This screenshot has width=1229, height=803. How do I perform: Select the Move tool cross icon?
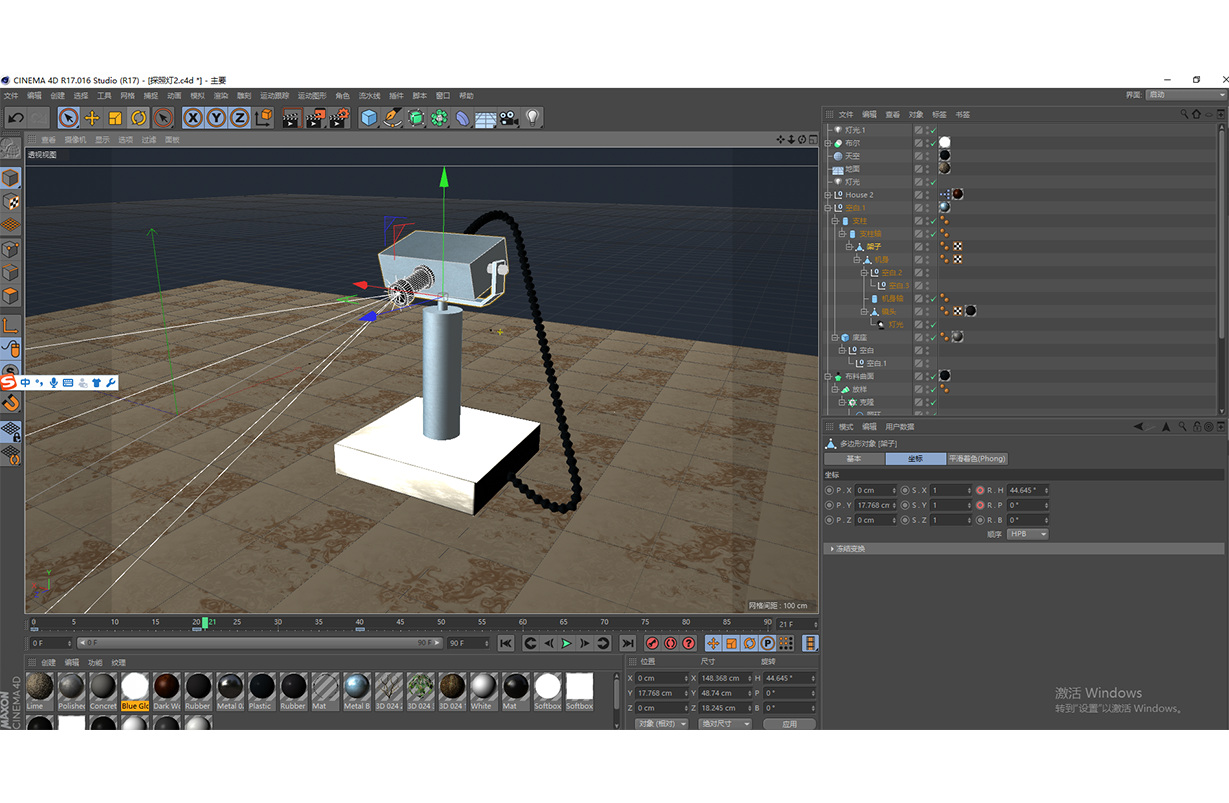(92, 118)
